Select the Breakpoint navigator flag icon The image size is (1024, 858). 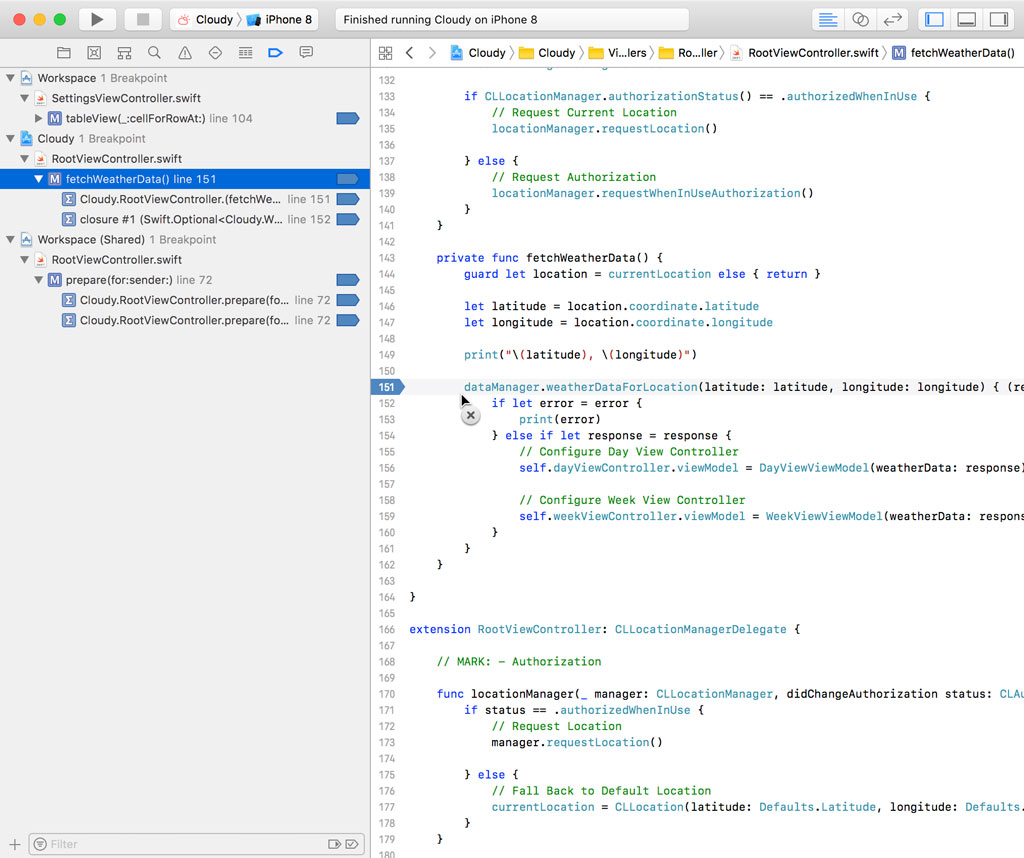[x=276, y=52]
